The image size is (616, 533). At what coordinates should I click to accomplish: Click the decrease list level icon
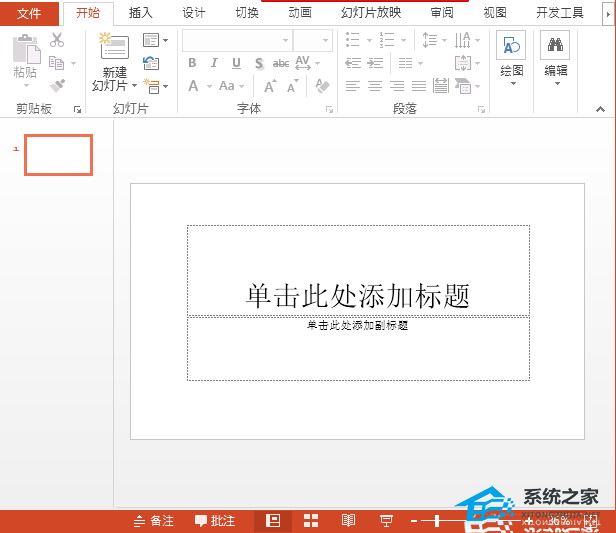pos(353,63)
